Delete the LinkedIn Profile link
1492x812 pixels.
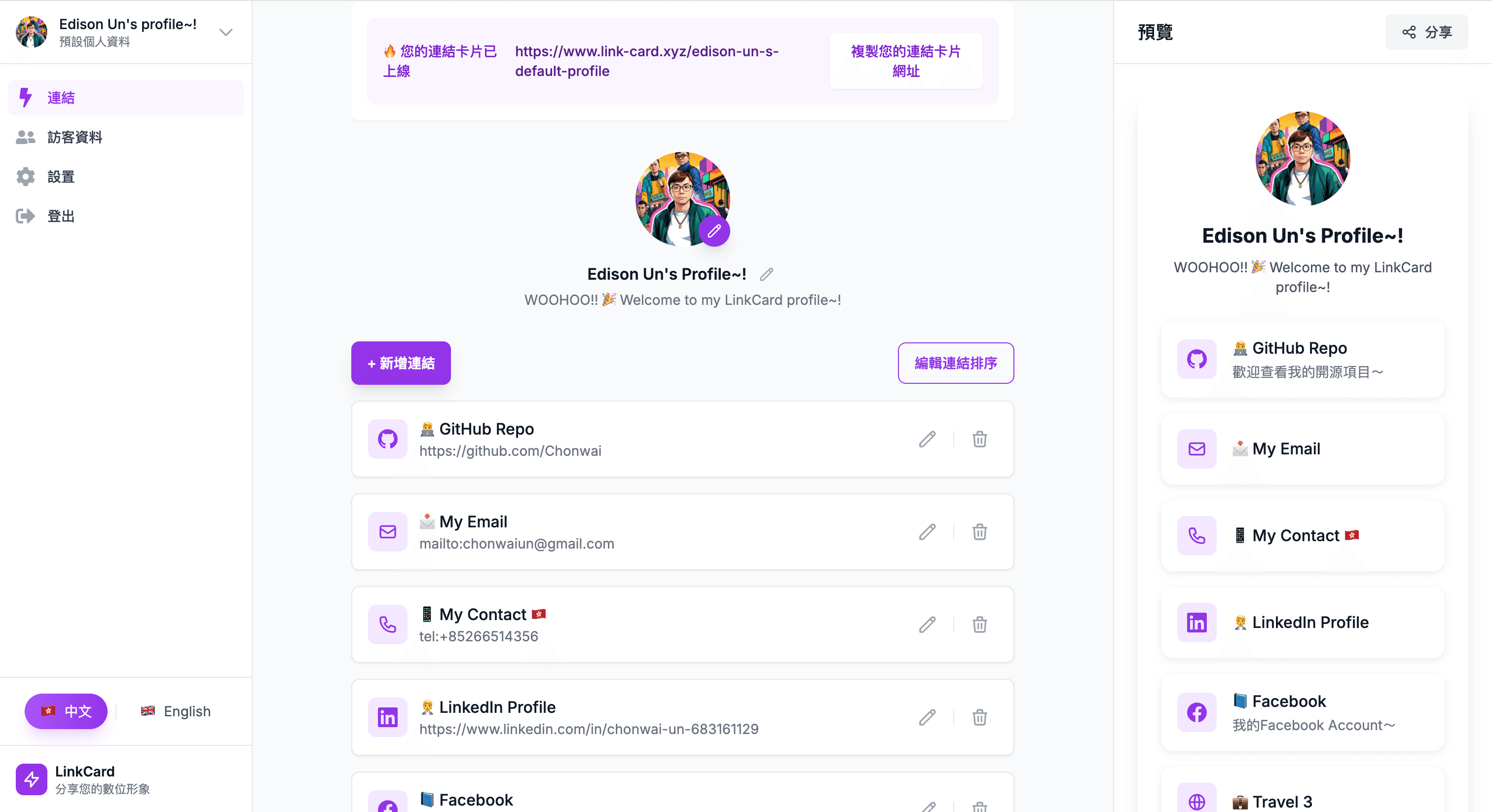[x=979, y=717]
